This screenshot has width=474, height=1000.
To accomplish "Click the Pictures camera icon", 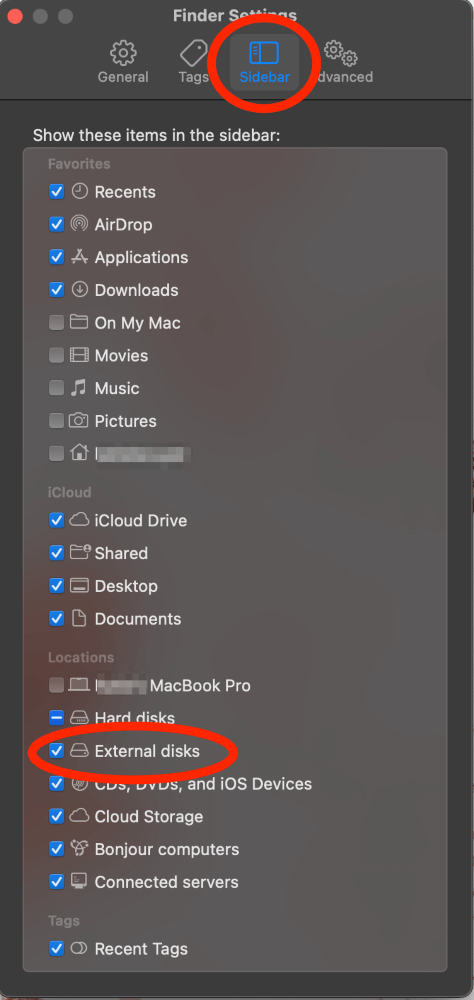I will (78, 420).
